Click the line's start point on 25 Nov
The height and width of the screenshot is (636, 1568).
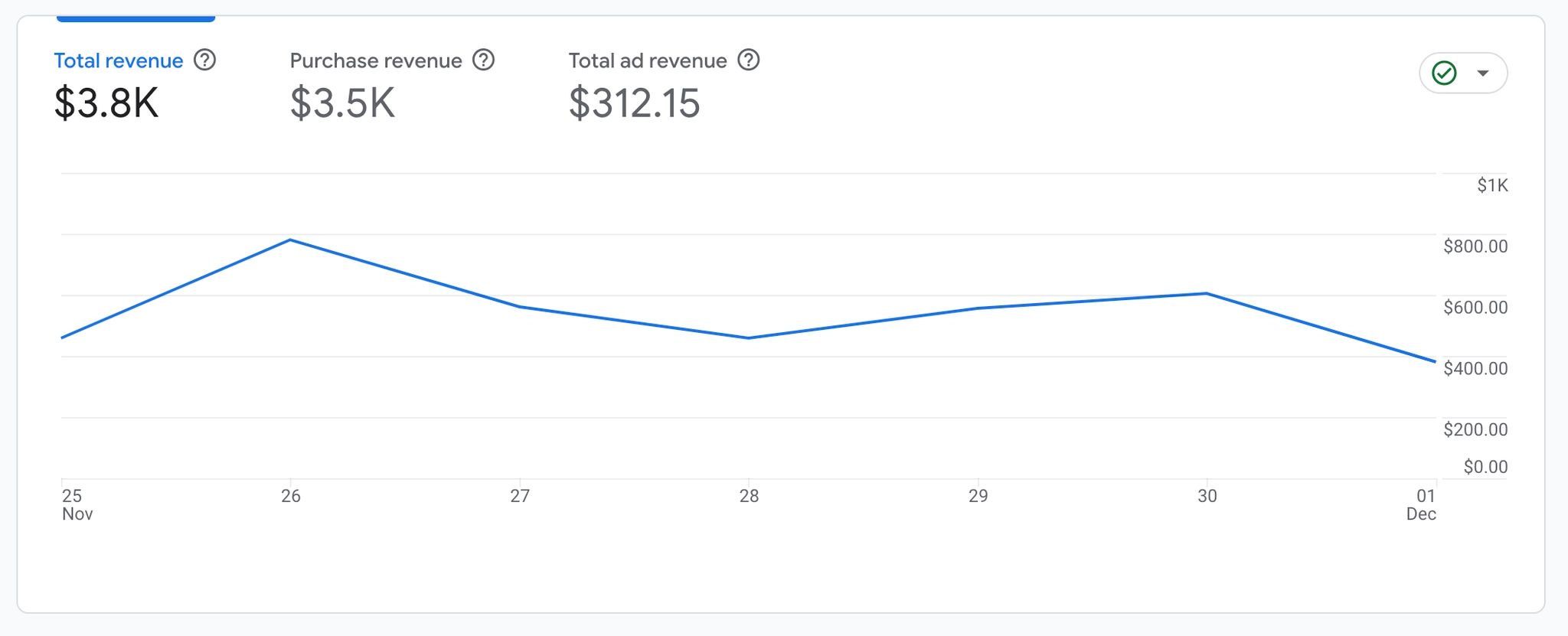tap(63, 338)
